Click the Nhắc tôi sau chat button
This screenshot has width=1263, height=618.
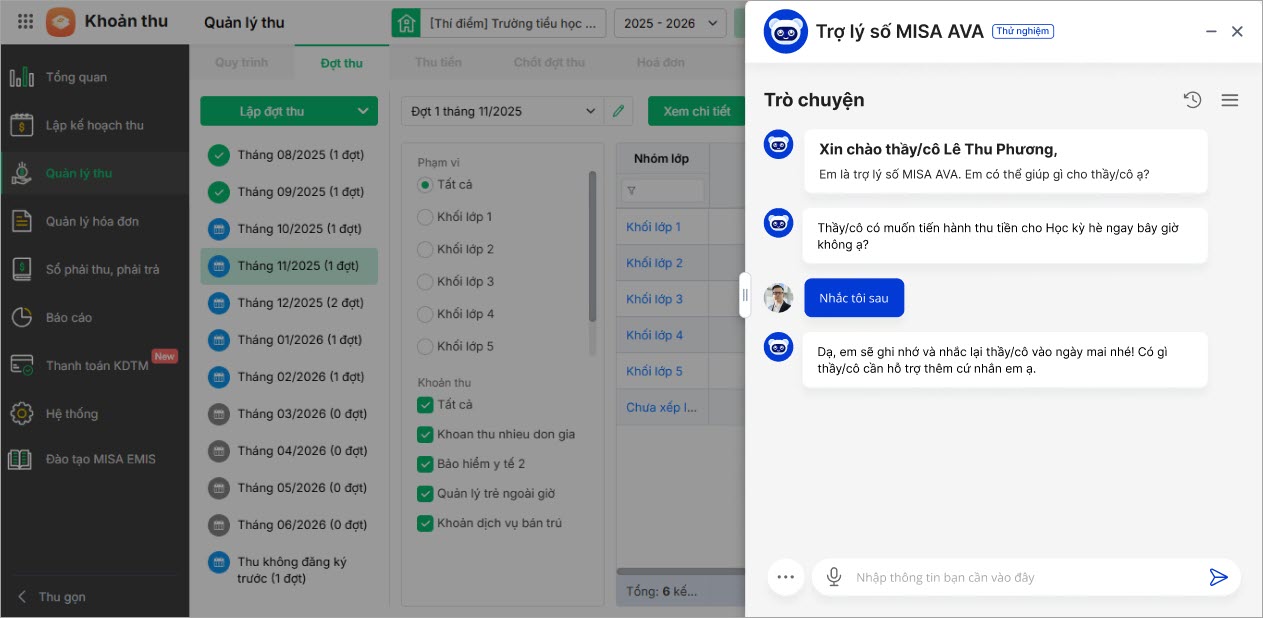point(854,298)
